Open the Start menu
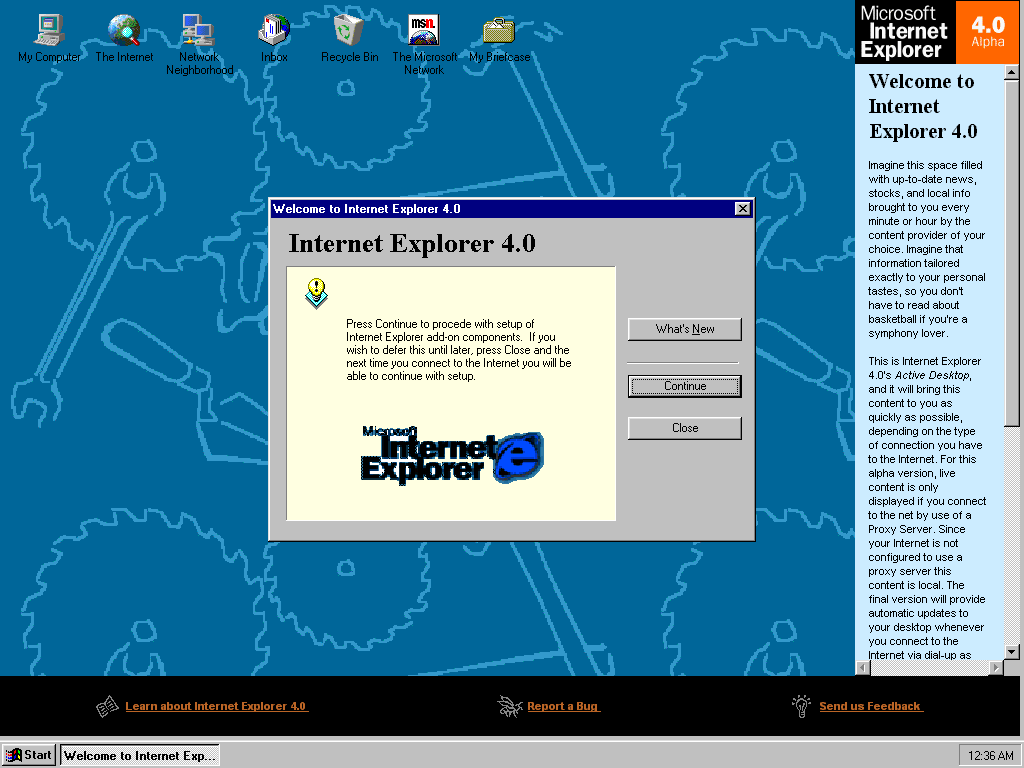Screen dimensions: 1024x768 point(29,755)
